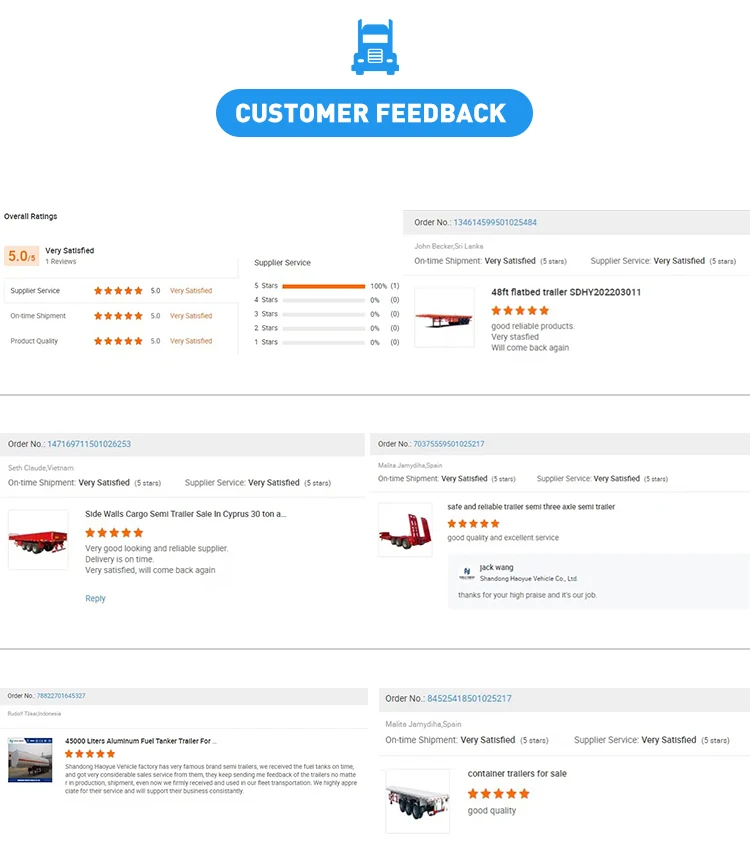Open order number 147169711501026253 link

[x=89, y=444]
